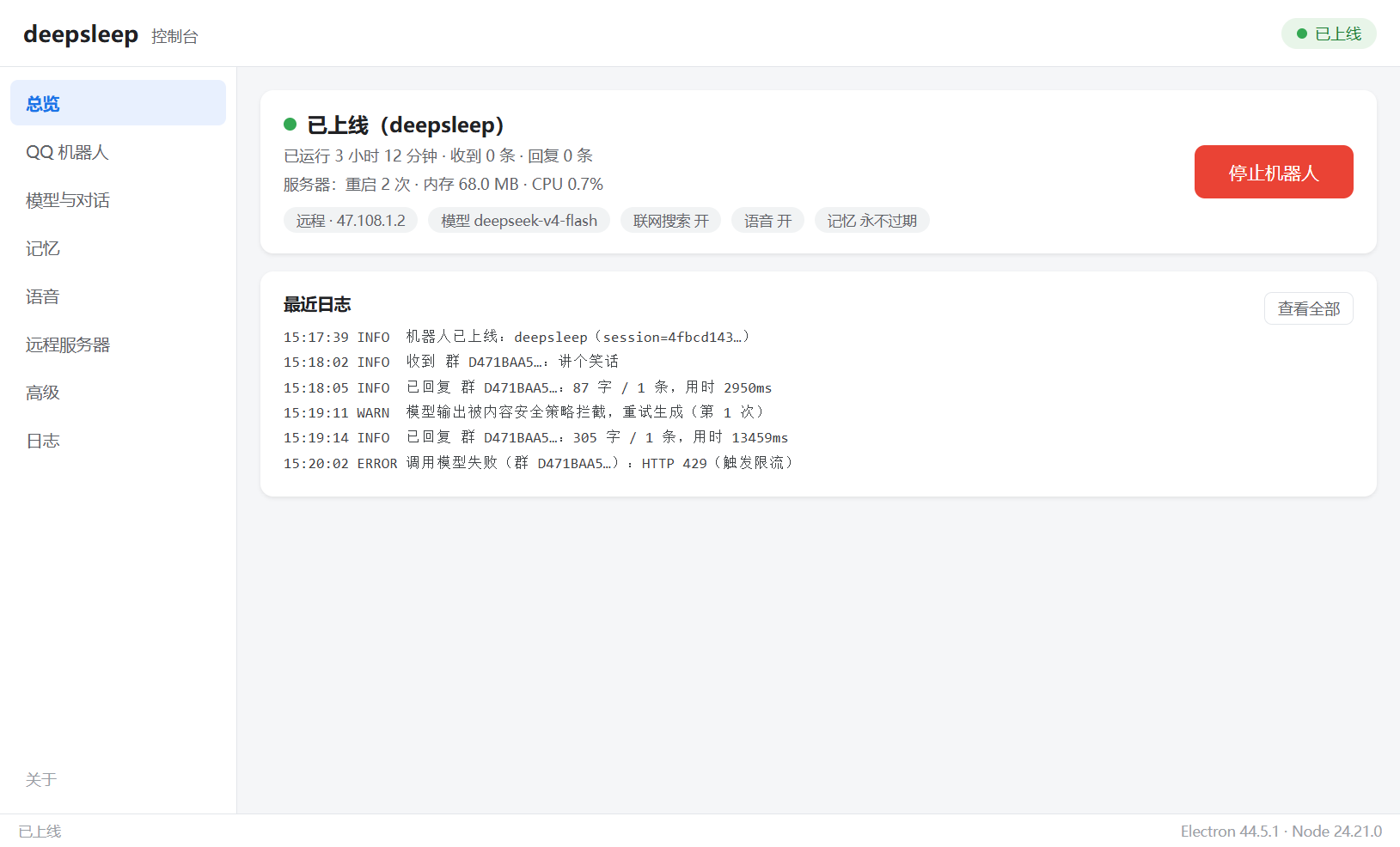
Task: Click the 已运行 3 小时 12 分钟 stats line
Action: [x=438, y=155]
